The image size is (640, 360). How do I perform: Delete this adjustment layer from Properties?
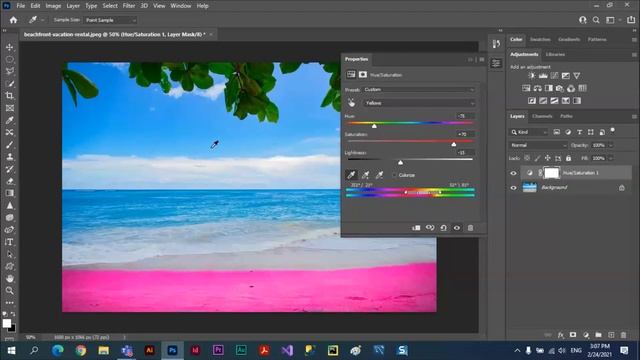point(470,228)
